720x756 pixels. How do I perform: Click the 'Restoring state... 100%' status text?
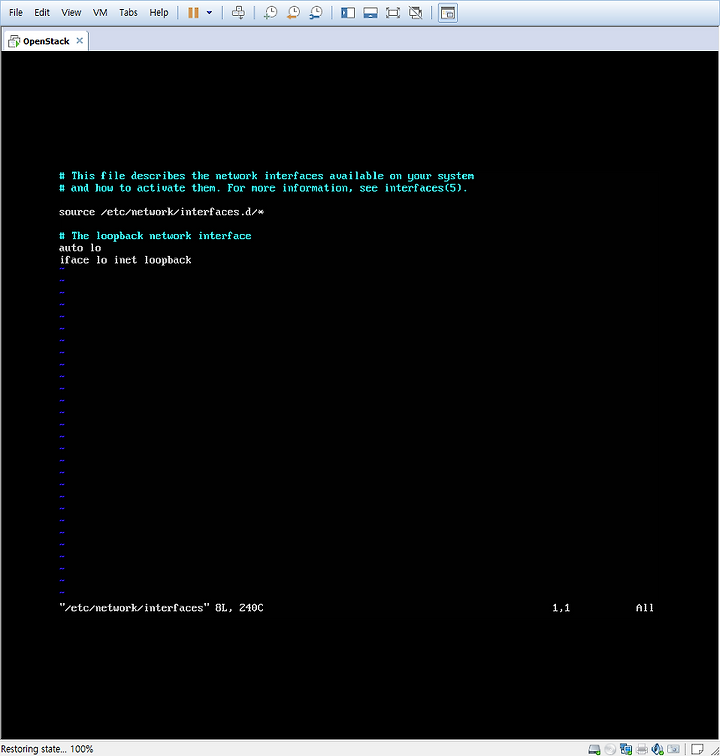(x=47, y=749)
